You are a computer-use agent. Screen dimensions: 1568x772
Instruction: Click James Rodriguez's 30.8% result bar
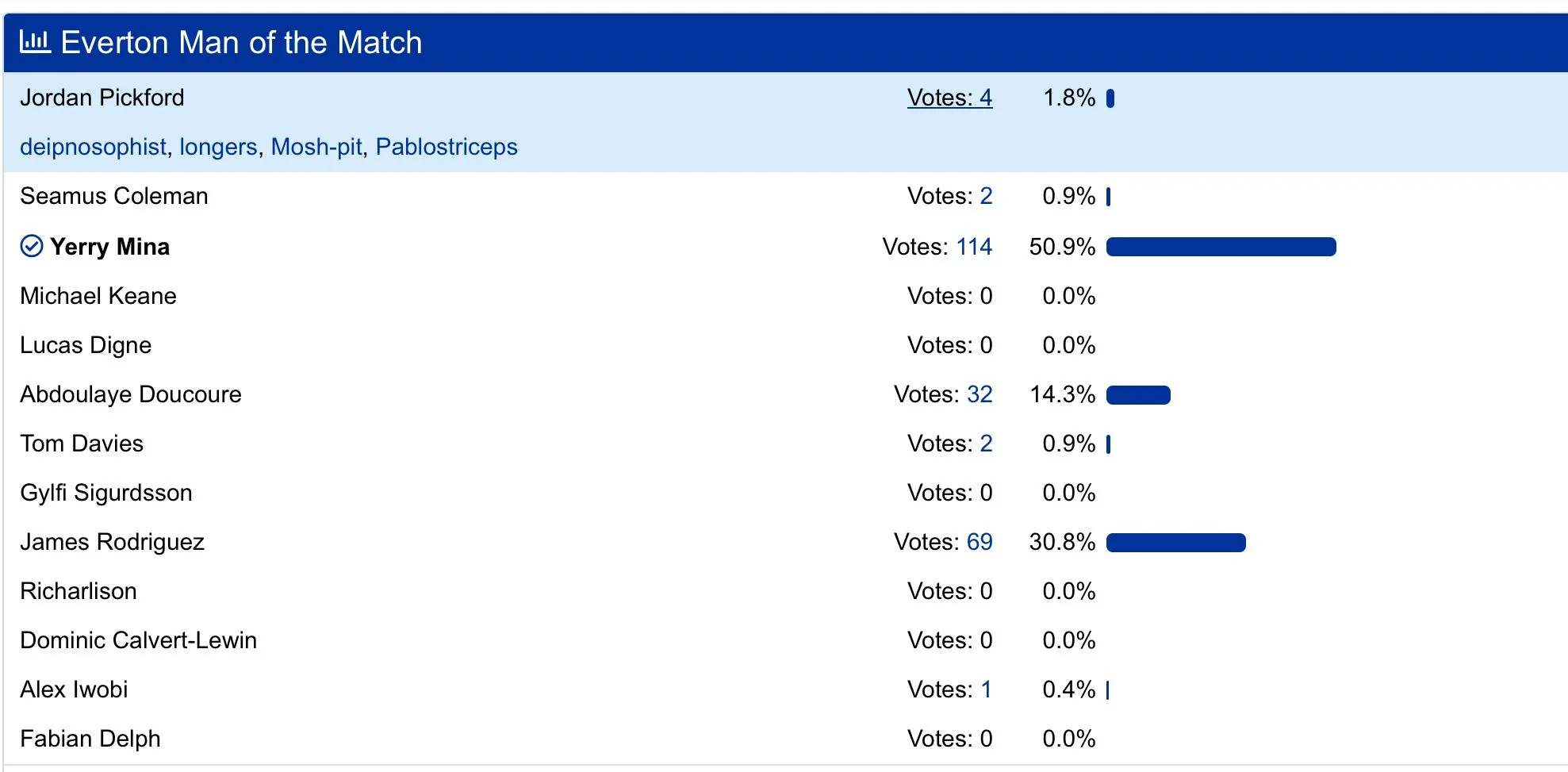(1175, 543)
